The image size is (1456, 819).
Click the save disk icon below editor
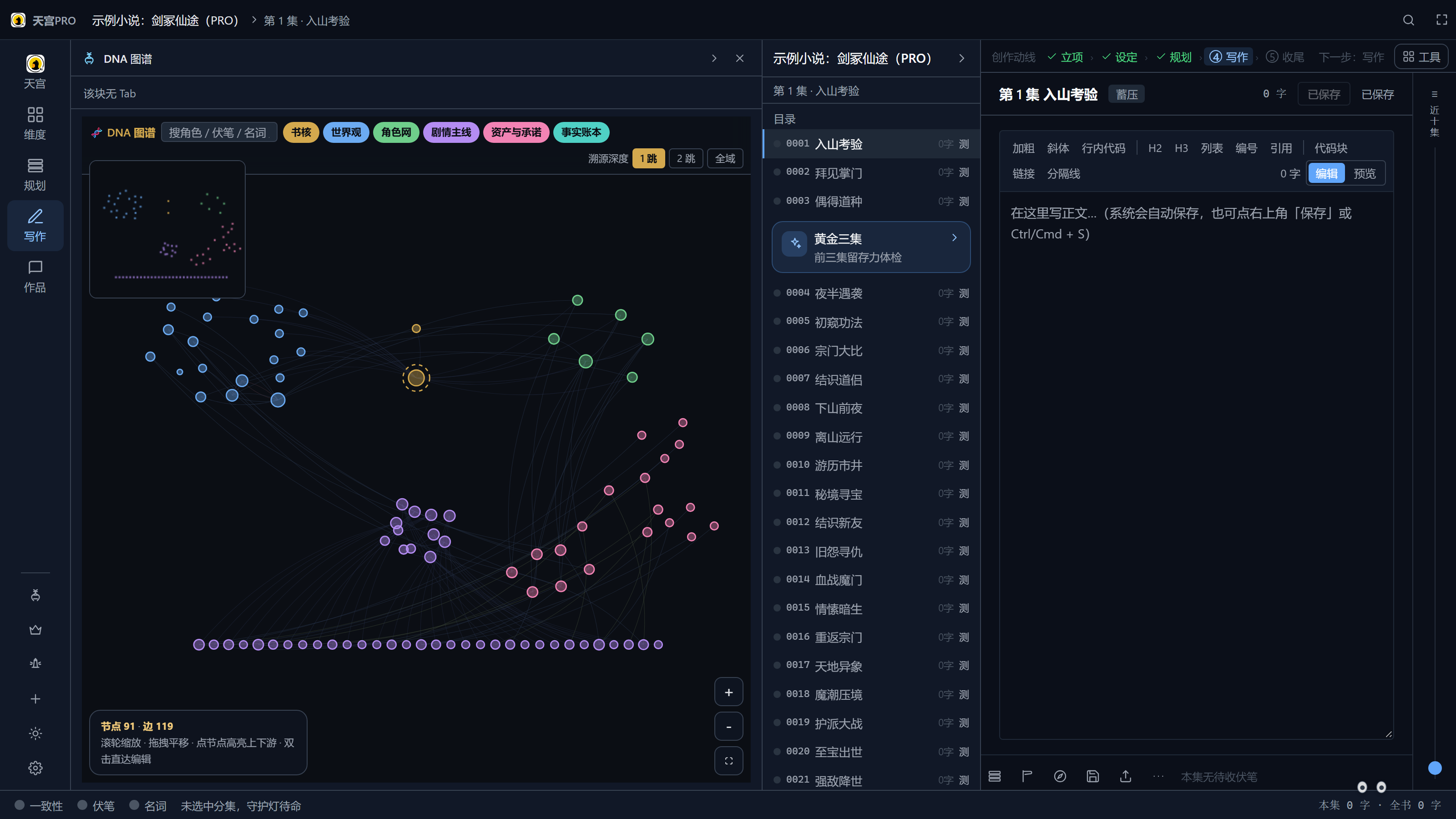[x=1092, y=776]
